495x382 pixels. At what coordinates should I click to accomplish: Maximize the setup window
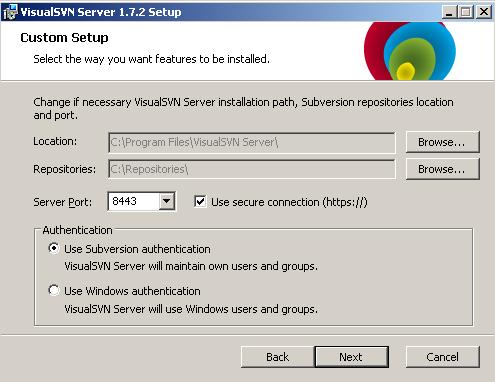click(x=466, y=12)
